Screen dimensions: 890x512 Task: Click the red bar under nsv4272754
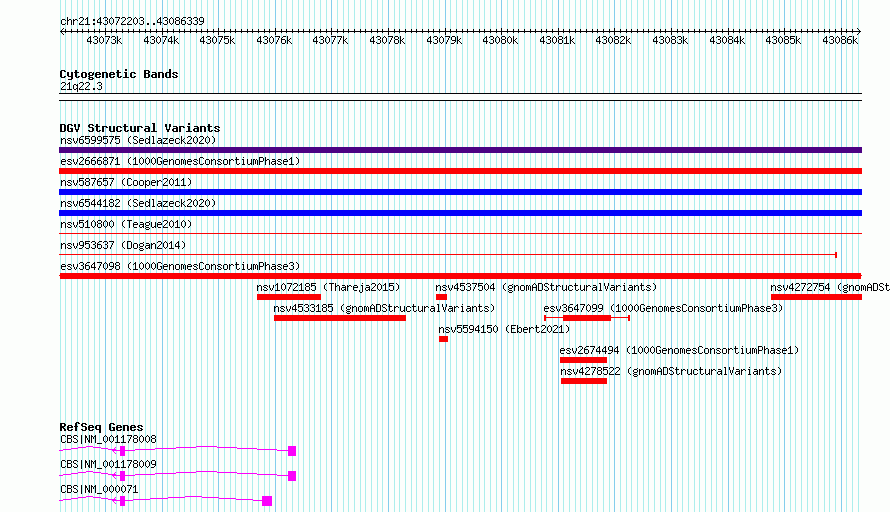tap(816, 297)
